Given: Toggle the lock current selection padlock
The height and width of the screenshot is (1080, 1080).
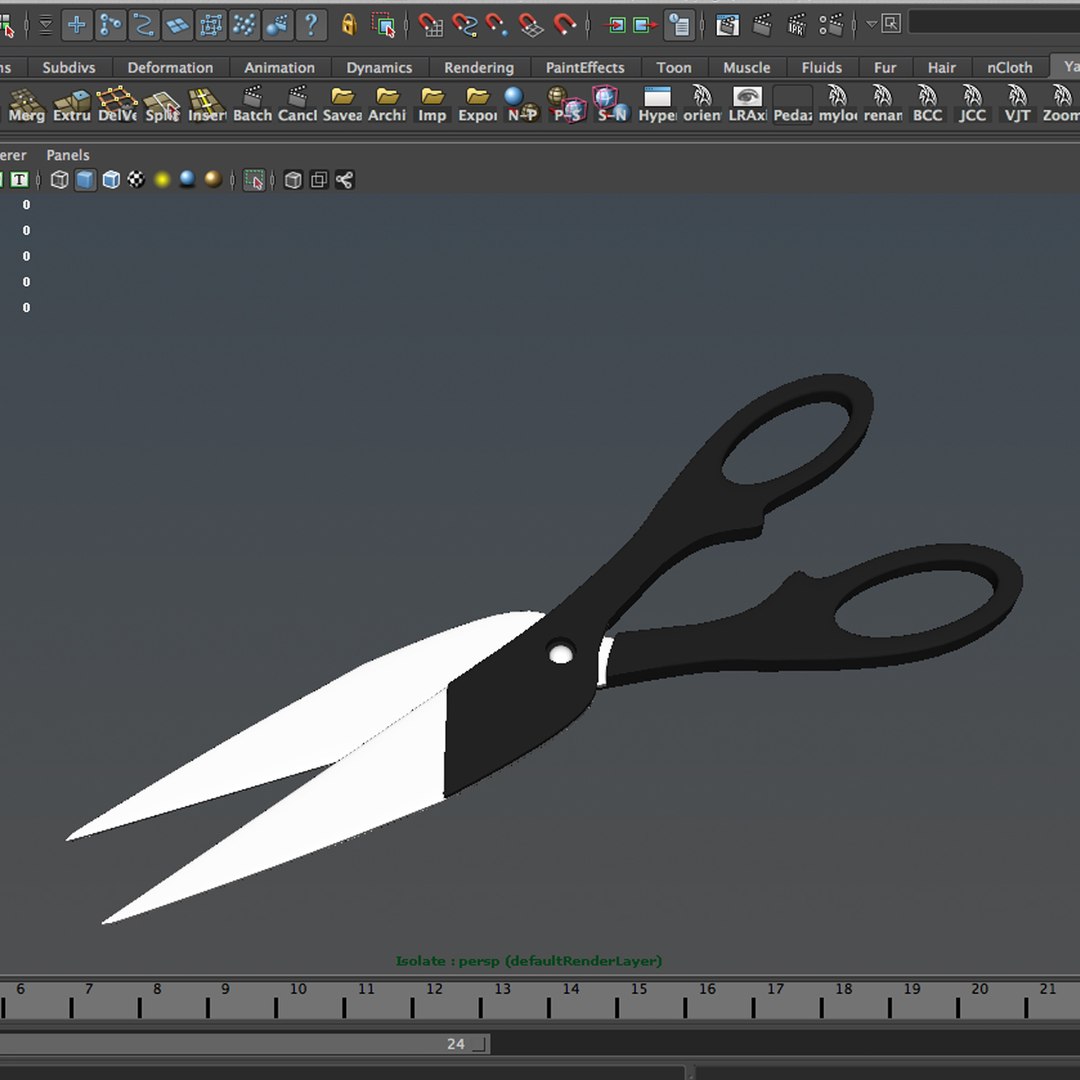Looking at the screenshot, I should 349,25.
